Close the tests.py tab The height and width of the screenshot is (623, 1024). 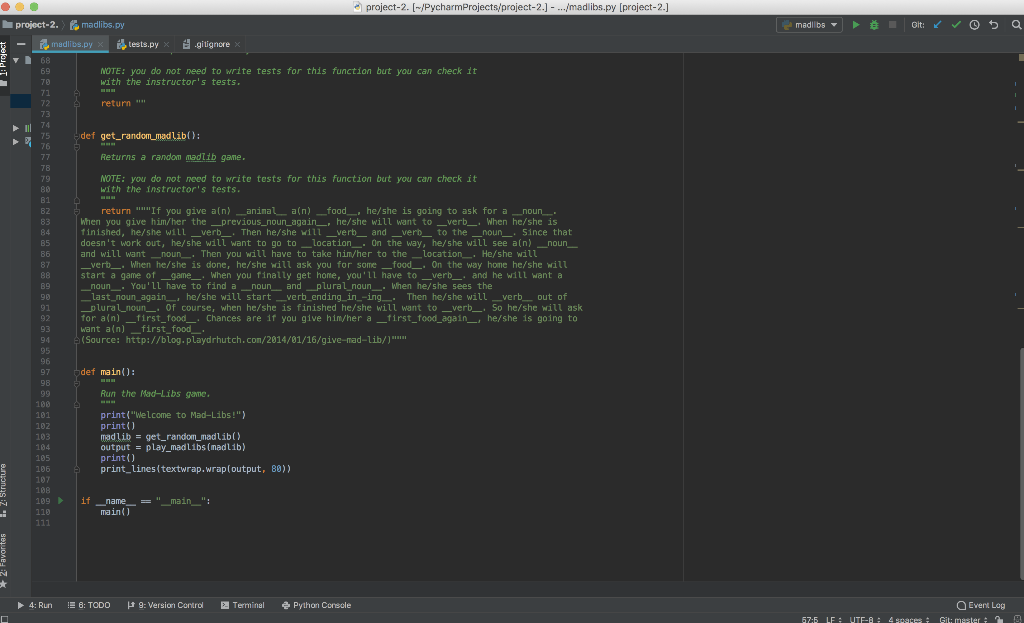tap(166, 44)
